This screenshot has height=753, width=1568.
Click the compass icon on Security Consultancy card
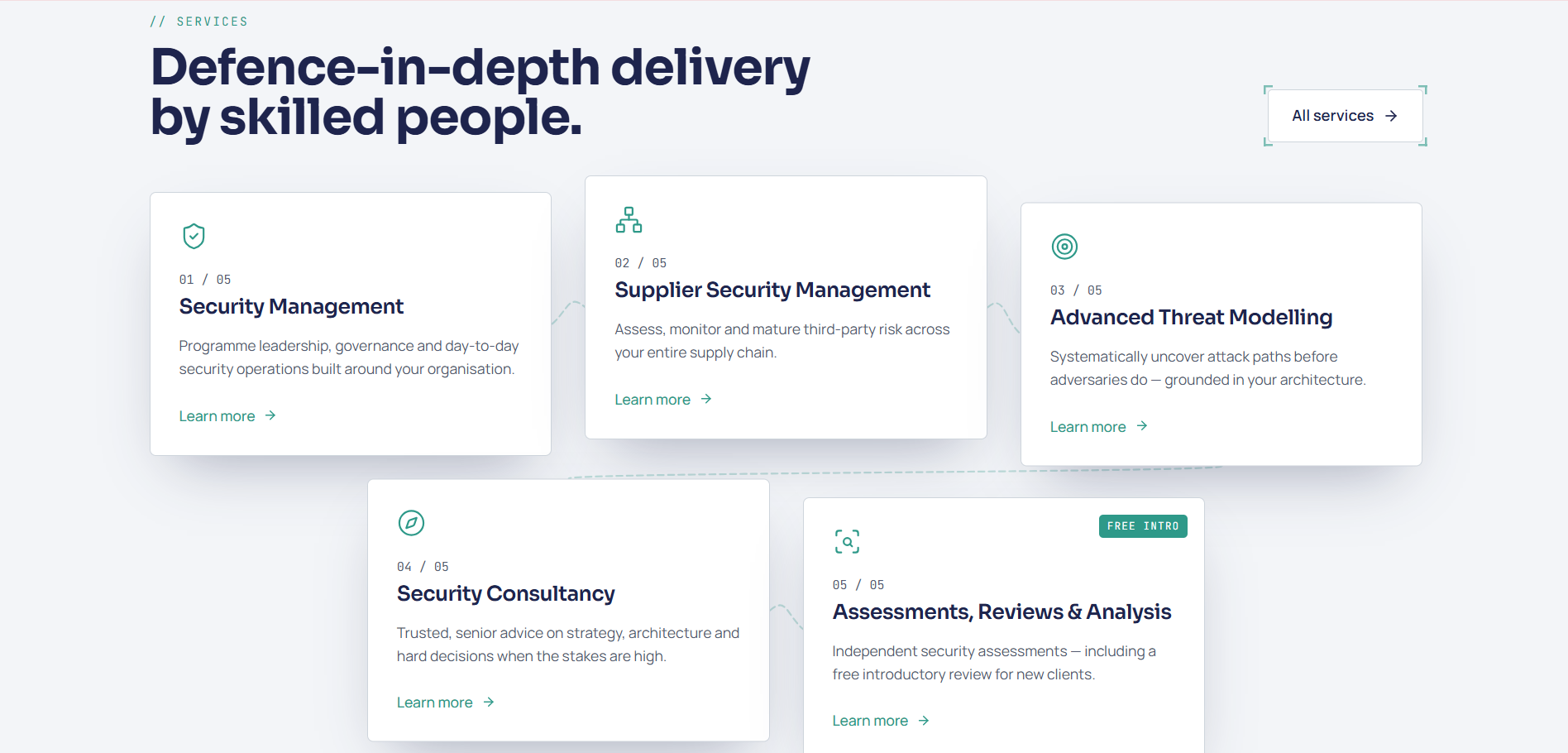point(411,523)
